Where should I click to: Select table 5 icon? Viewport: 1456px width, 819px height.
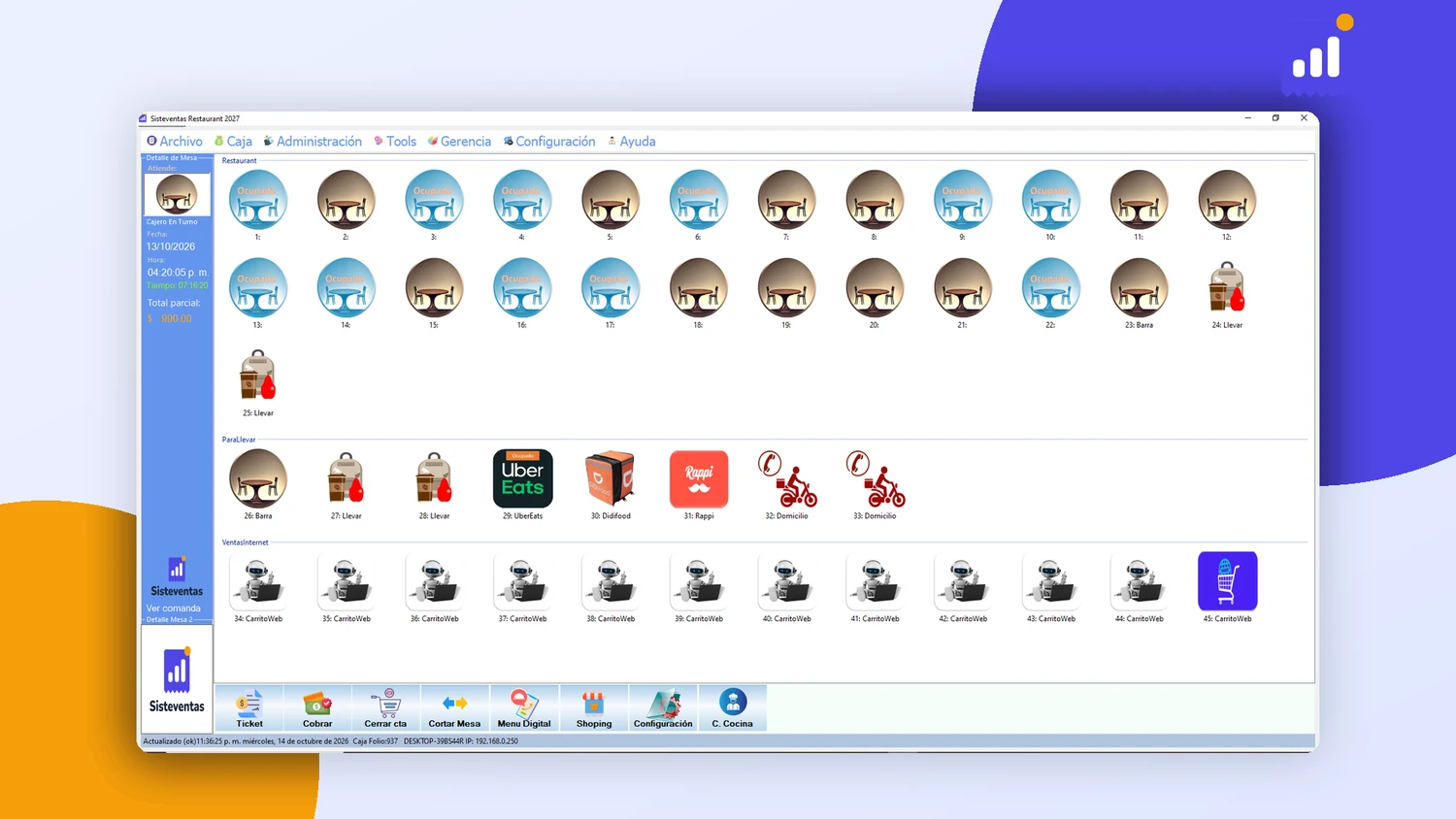tap(611, 200)
